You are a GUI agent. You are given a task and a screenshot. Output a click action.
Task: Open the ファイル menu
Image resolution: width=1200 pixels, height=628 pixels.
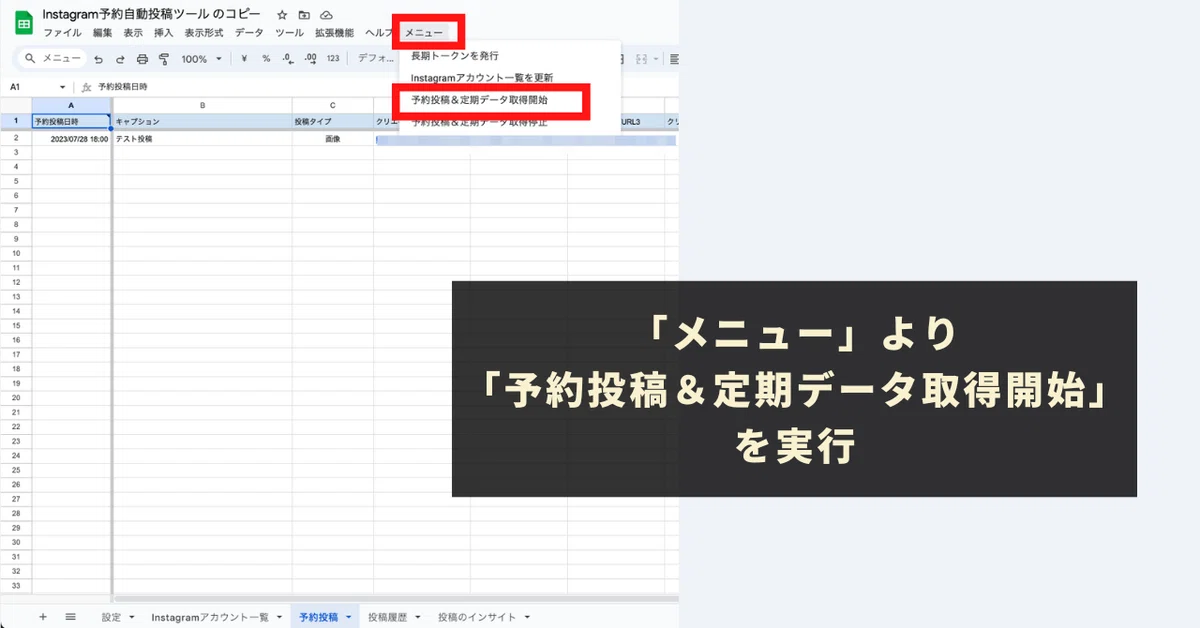(x=62, y=33)
